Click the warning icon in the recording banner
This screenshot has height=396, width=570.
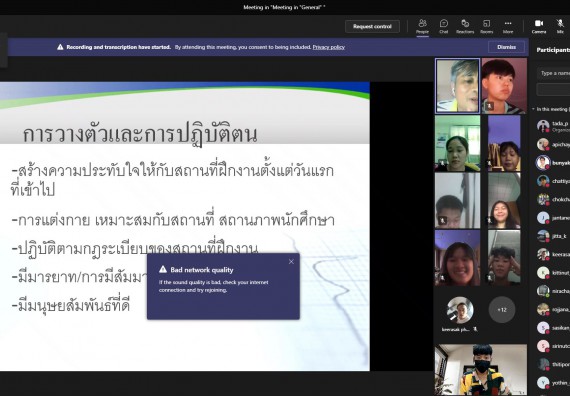pos(60,47)
